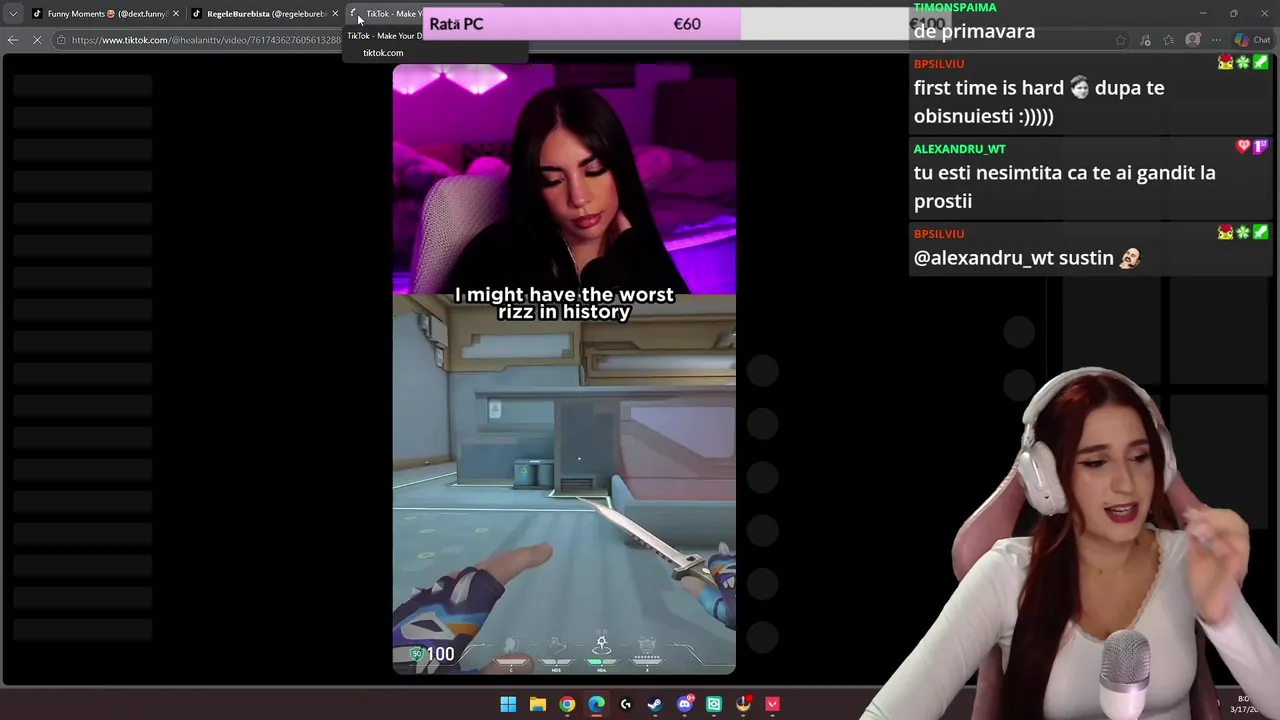Open Steam from the taskbar
The image size is (1280, 720).
655,704
